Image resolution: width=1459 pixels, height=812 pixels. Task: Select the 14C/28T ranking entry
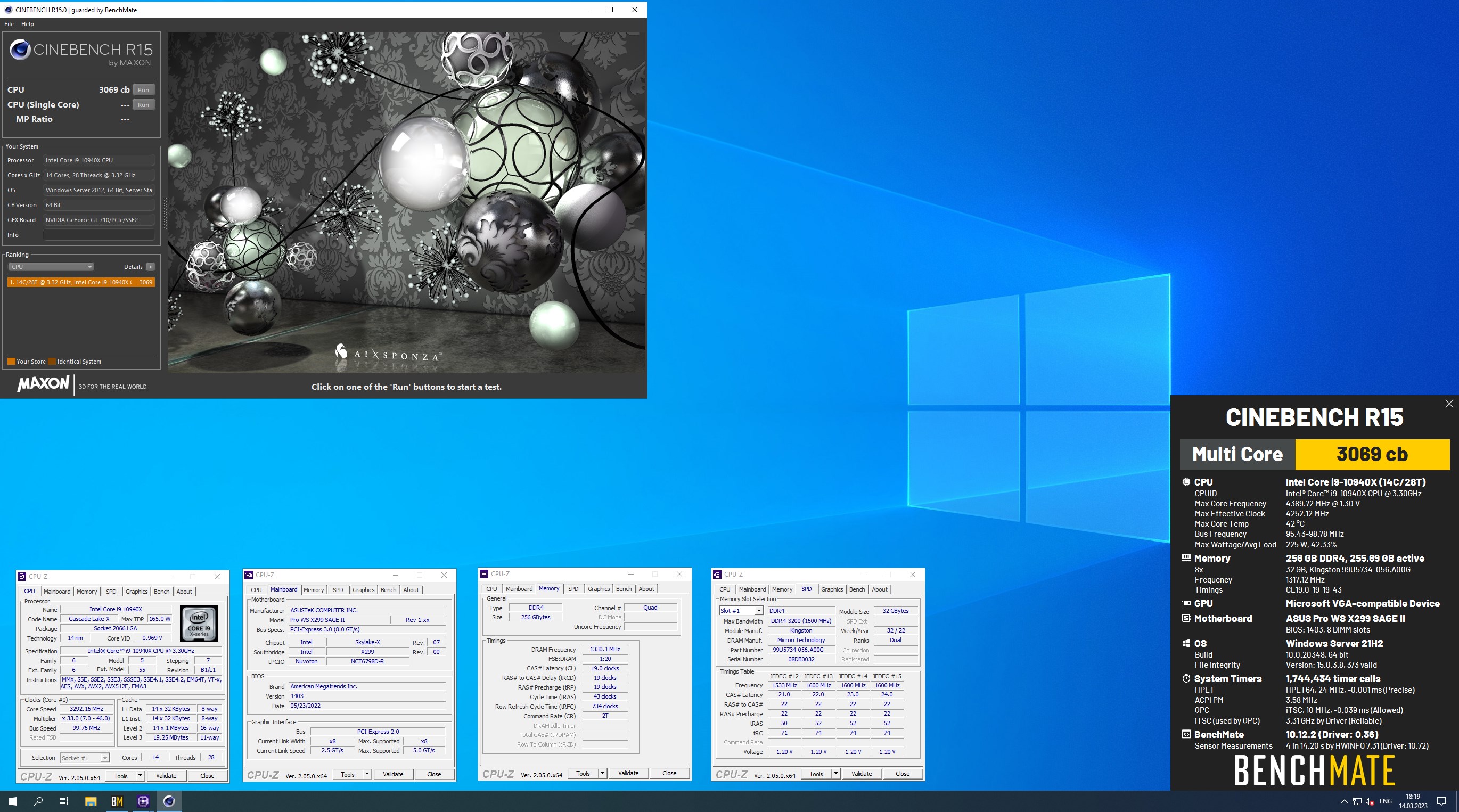(x=81, y=282)
